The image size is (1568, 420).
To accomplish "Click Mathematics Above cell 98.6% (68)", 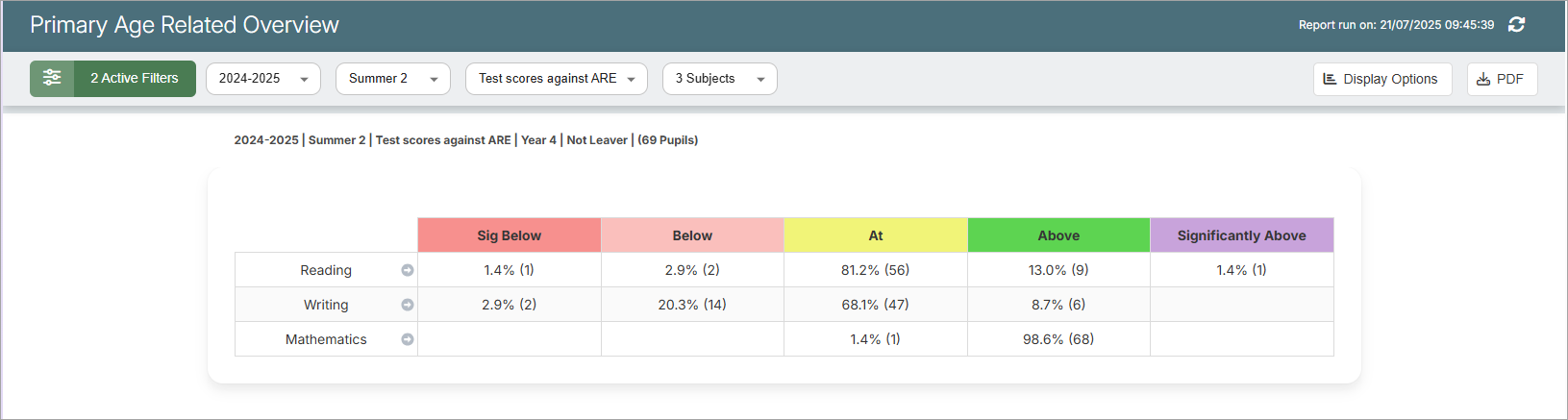I will tap(1058, 339).
